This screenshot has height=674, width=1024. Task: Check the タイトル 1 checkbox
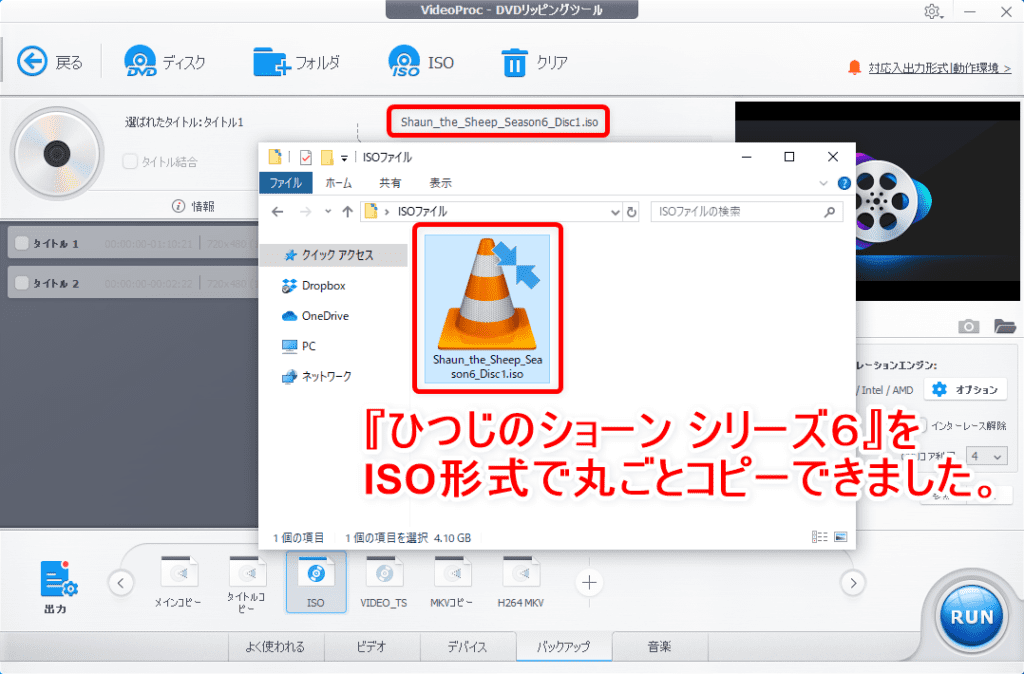pos(21,243)
